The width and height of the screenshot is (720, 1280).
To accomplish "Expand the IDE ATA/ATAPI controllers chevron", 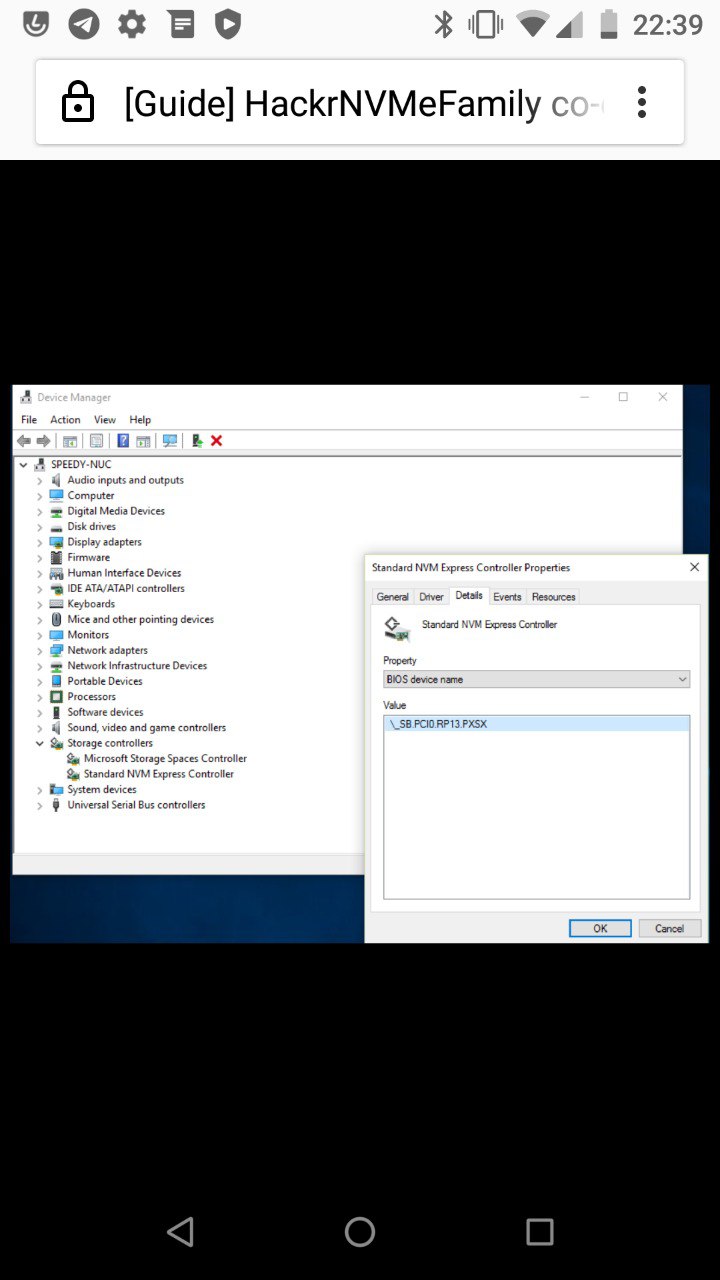I will (x=40, y=588).
